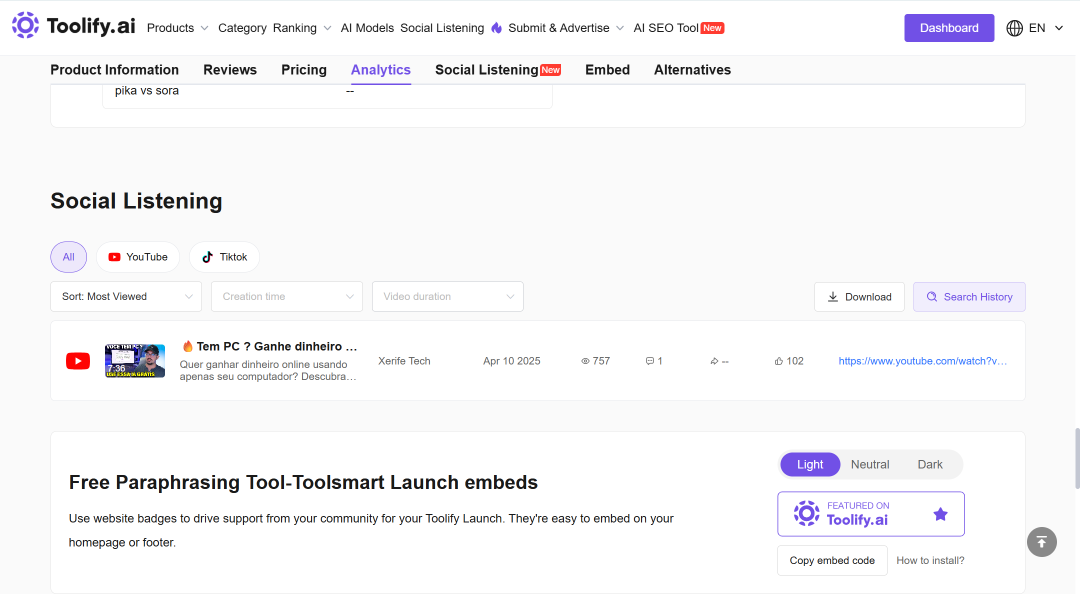Click the share arrow icon in the video row
Screen dimensions: 1080x594
click(x=714, y=361)
